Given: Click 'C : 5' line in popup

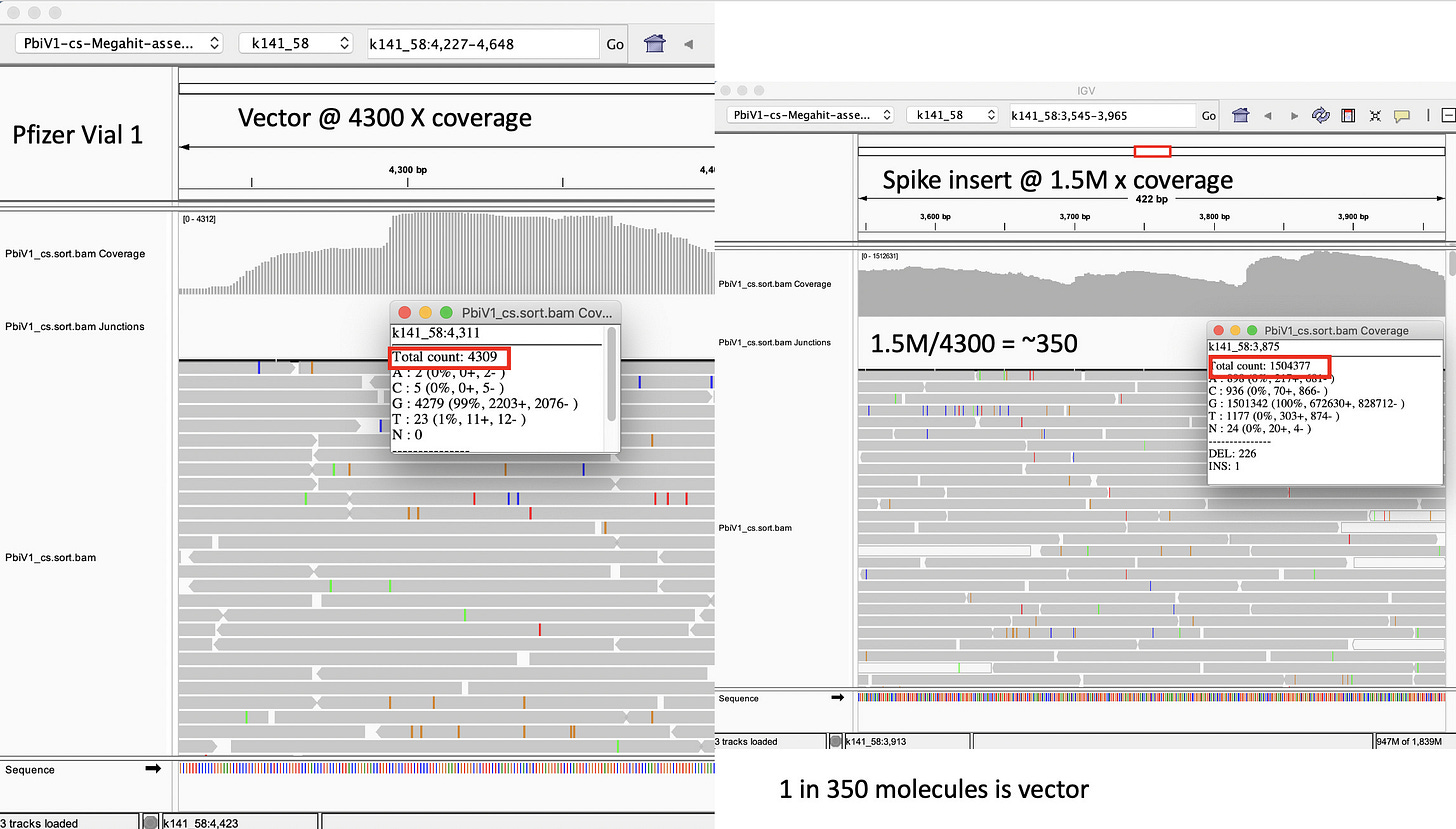Looking at the screenshot, I should pyautogui.click(x=447, y=388).
